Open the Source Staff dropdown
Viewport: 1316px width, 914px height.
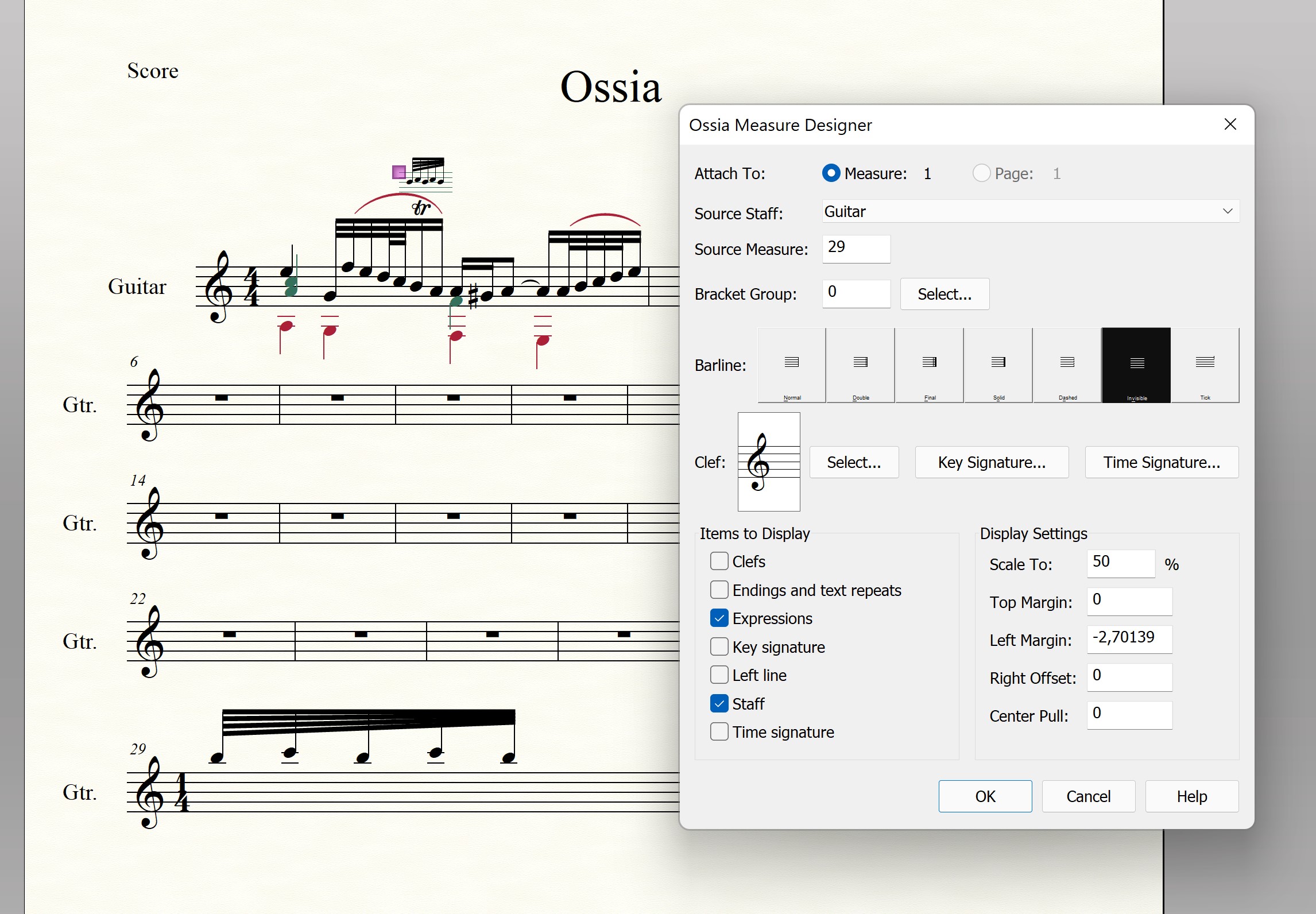[1030, 211]
